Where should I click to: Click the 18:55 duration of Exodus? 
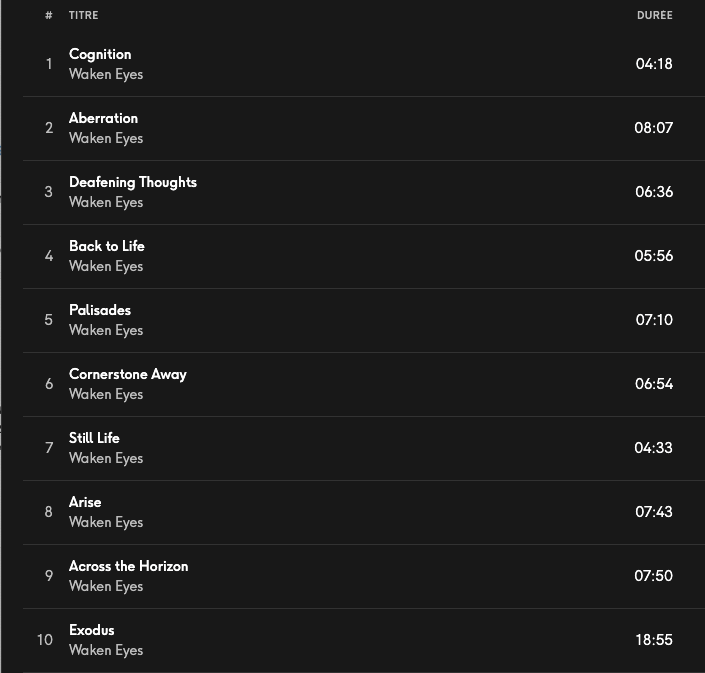(x=654, y=640)
